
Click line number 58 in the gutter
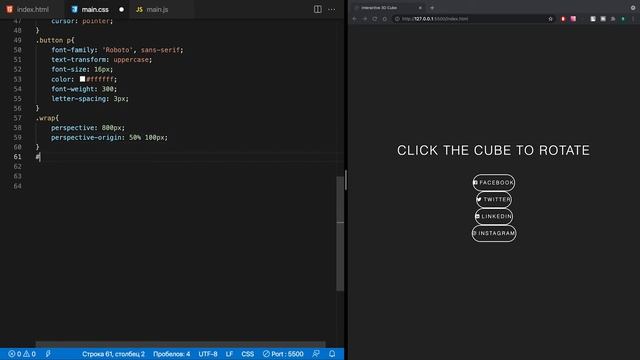[17, 128]
